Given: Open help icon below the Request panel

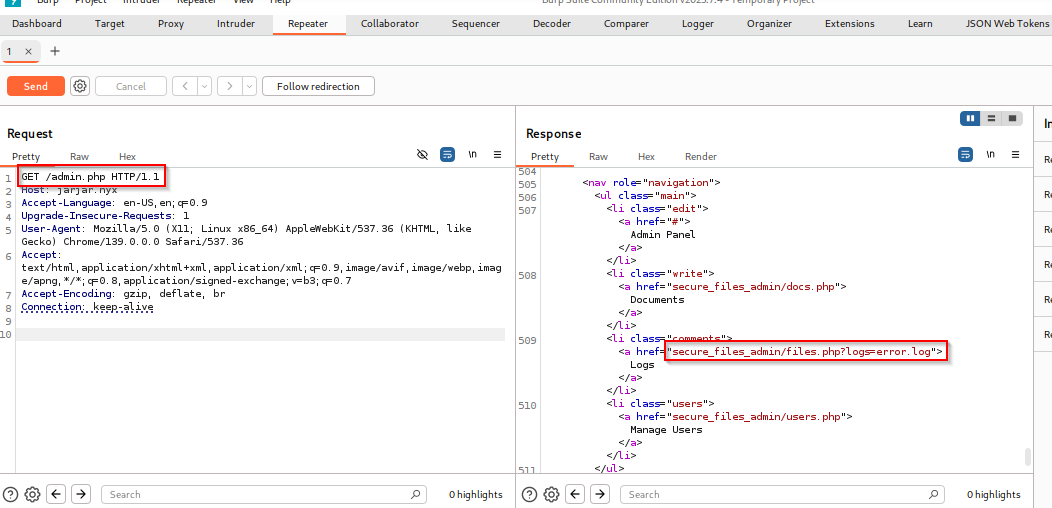Looking at the screenshot, I should [x=10, y=494].
